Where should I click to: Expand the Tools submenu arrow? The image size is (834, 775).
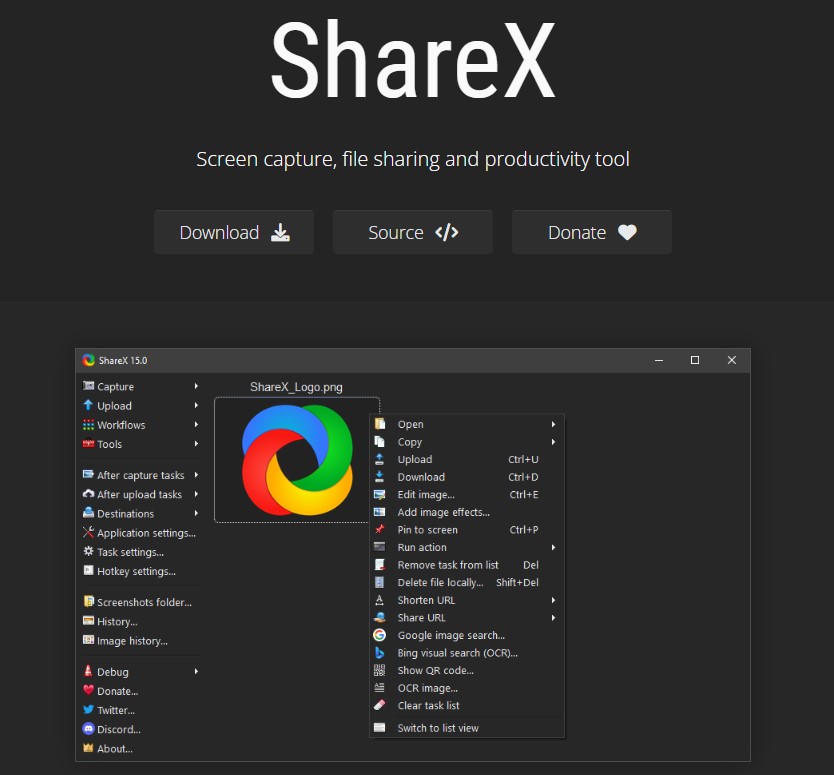[196, 443]
